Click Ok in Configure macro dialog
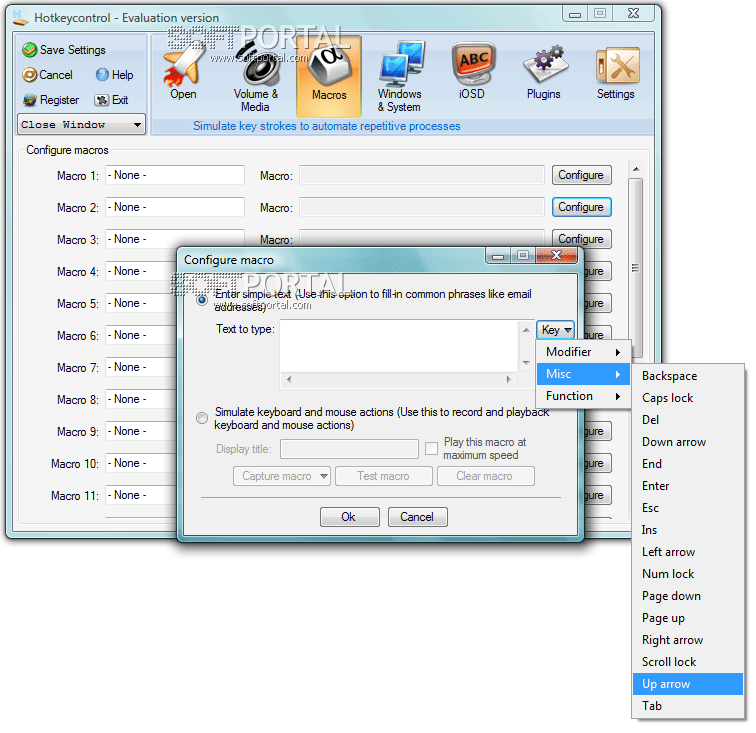Screen dimensions: 756x733 350,517
